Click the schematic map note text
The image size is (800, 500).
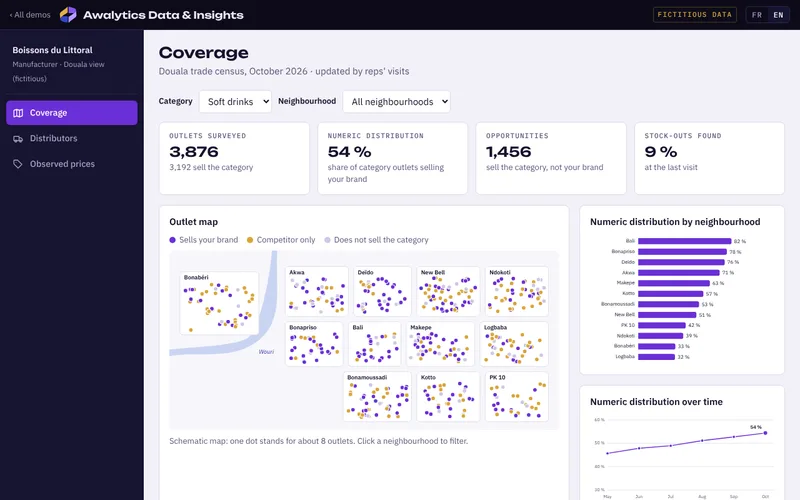tap(318, 441)
